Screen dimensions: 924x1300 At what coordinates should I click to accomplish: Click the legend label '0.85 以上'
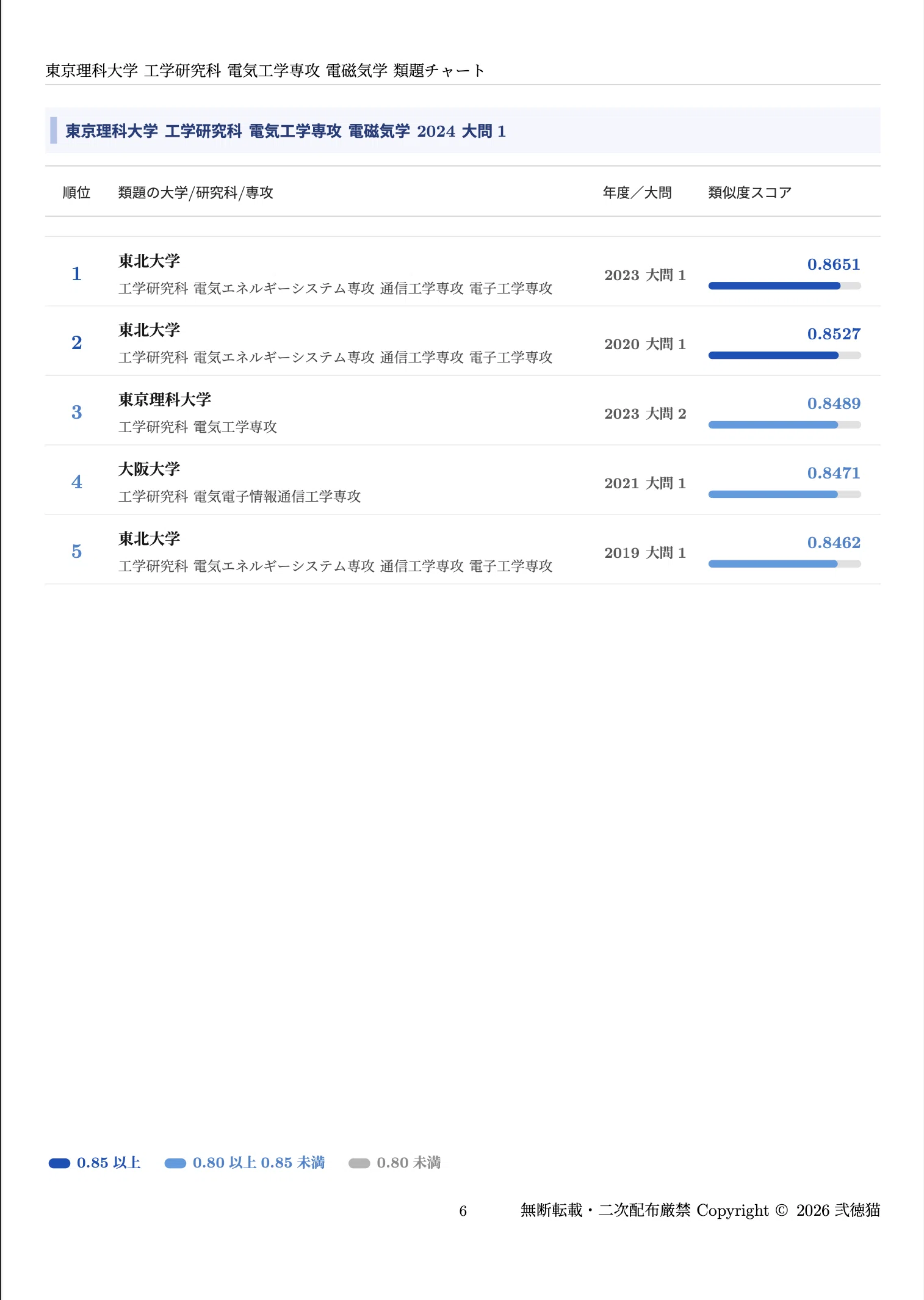109,1163
